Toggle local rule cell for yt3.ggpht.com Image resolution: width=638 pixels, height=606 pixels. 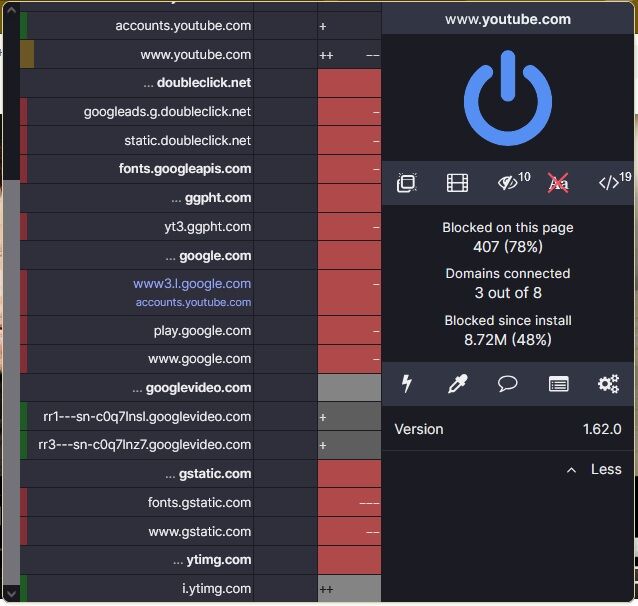pos(349,226)
